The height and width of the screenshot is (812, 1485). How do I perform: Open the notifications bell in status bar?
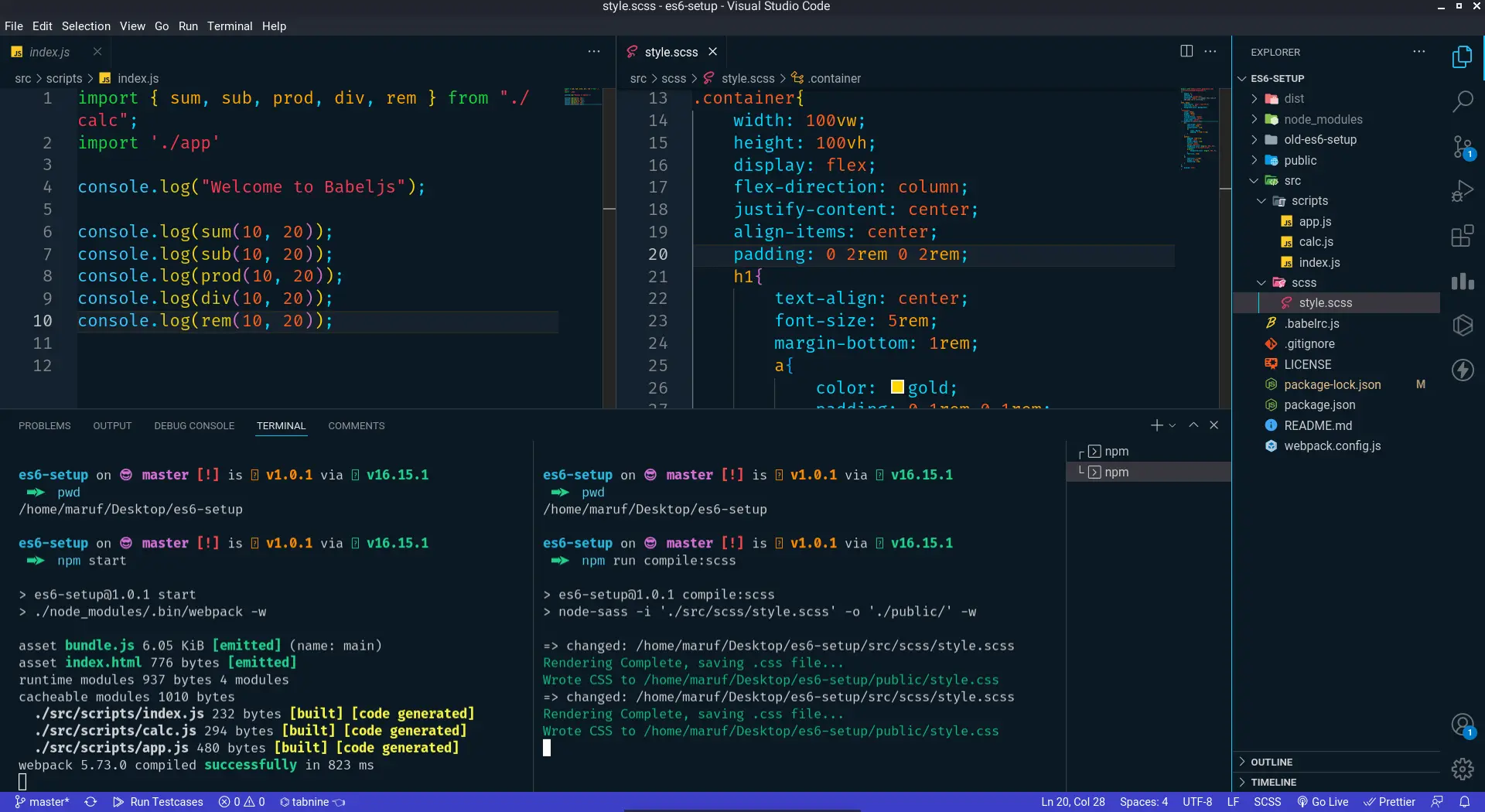point(1465,802)
